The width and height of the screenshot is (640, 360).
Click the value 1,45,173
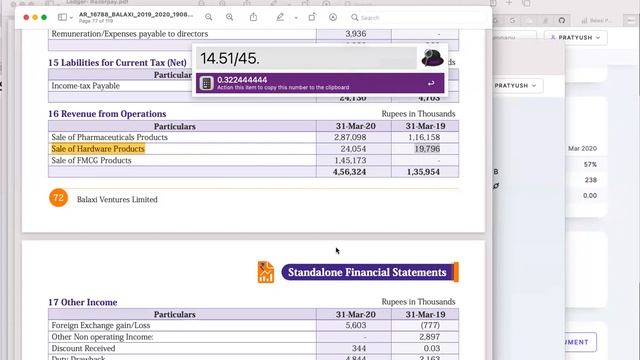click(x=350, y=160)
